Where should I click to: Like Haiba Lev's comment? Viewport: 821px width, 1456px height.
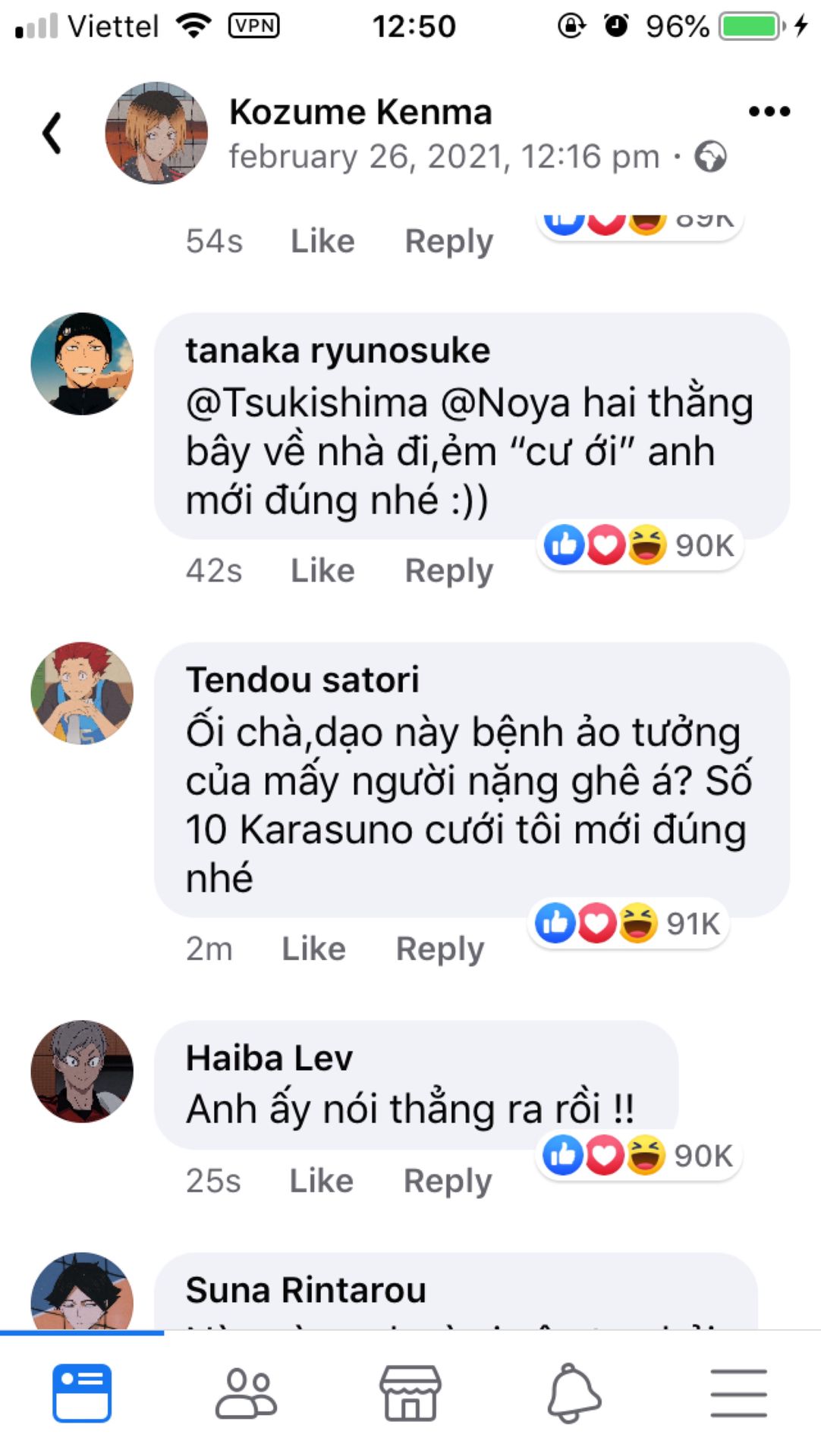coord(321,1181)
